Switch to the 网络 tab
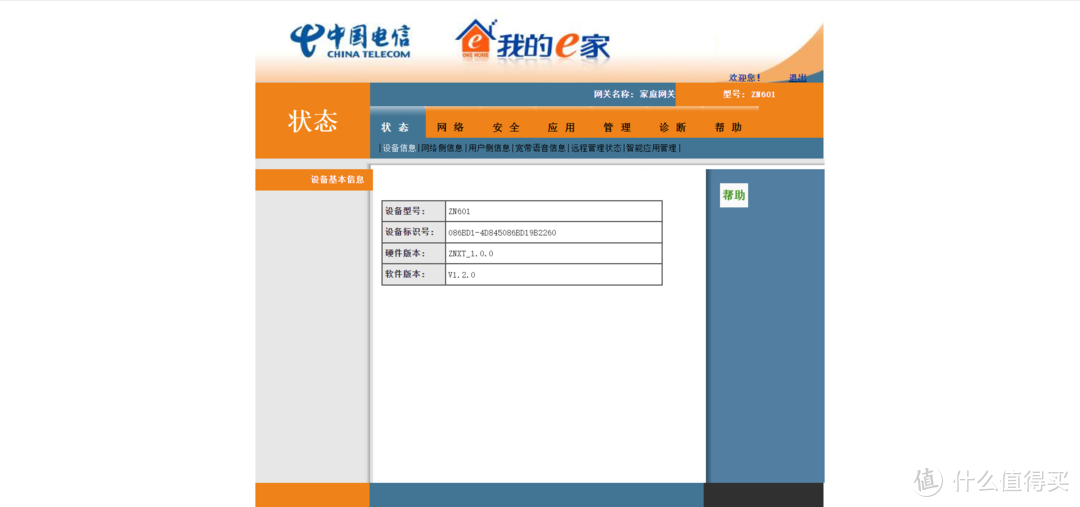This screenshot has width=1080, height=507. [x=451, y=127]
